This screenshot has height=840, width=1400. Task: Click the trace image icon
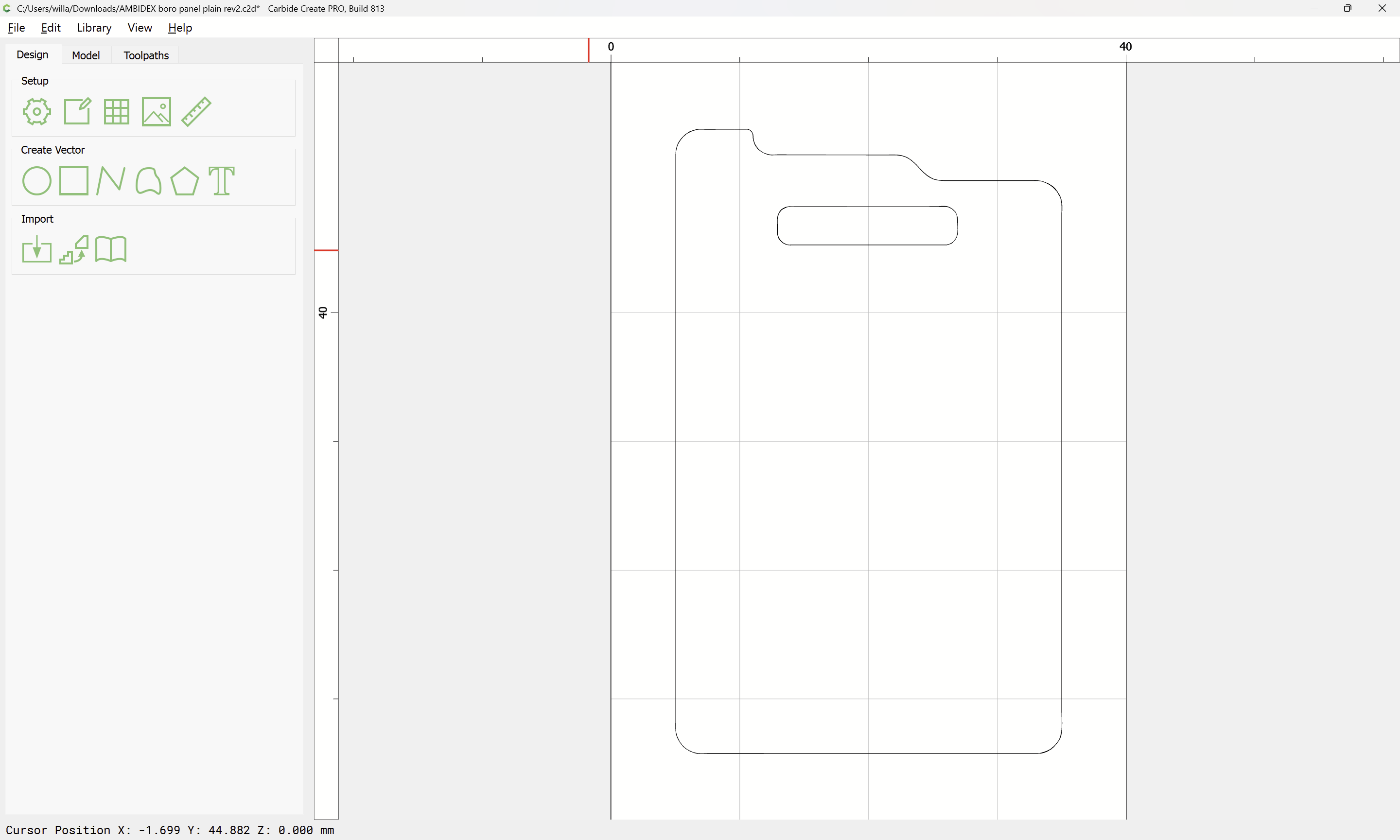(74, 250)
